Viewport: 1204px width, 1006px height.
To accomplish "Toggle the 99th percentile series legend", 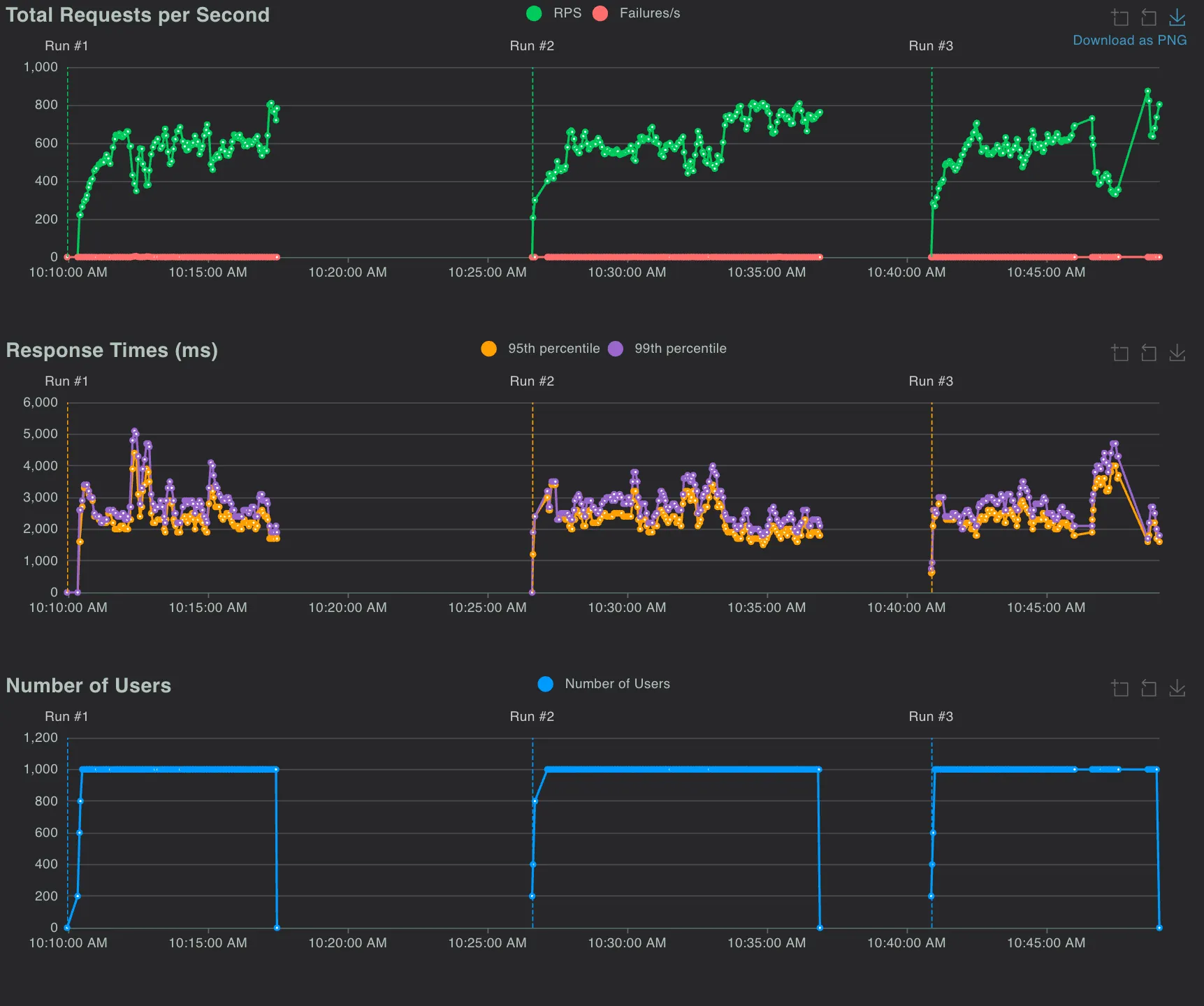I will 667,349.
